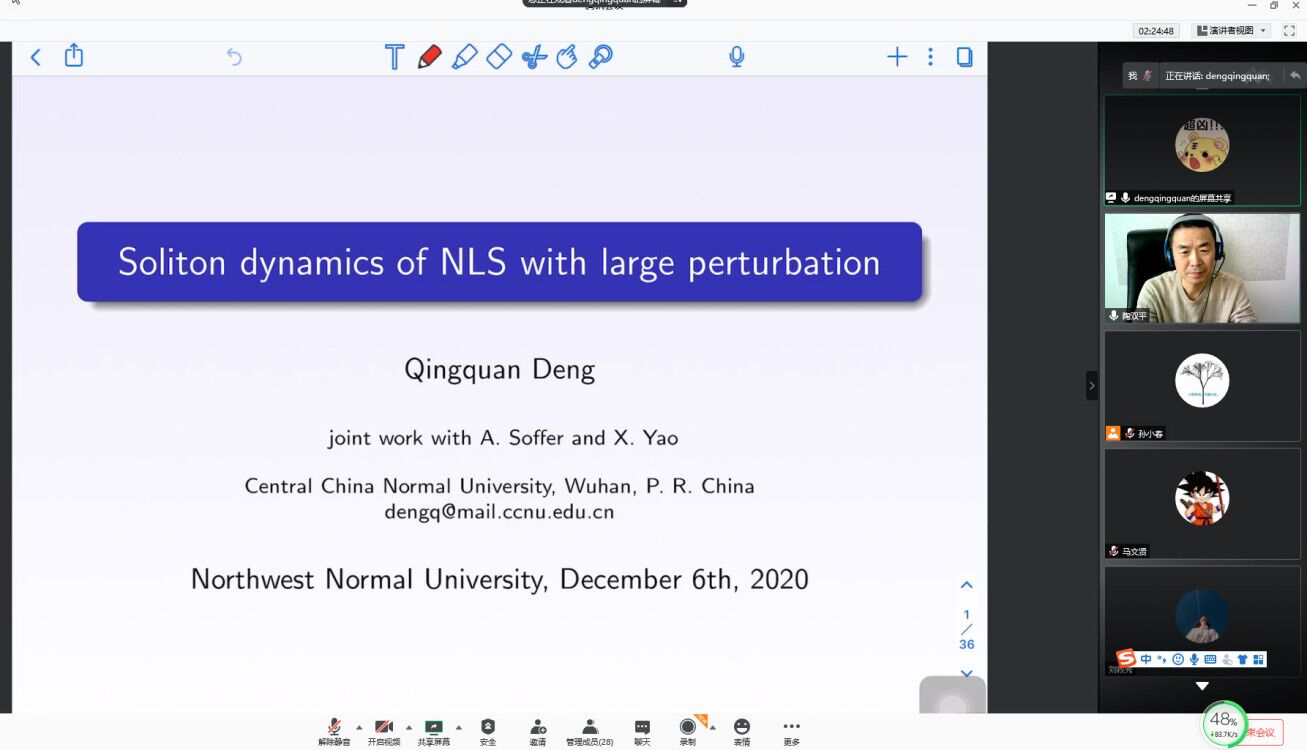The image size is (1307, 750).
Task: Open the 演讲者视图 view dropdown
Action: [x=1230, y=31]
